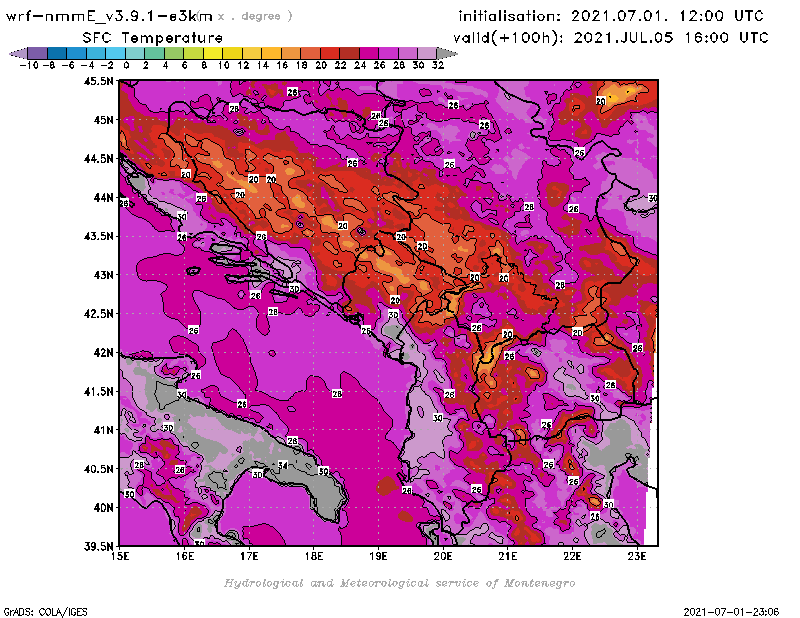
Task: Click the '40.5N' latitude label
Action: coord(99,469)
